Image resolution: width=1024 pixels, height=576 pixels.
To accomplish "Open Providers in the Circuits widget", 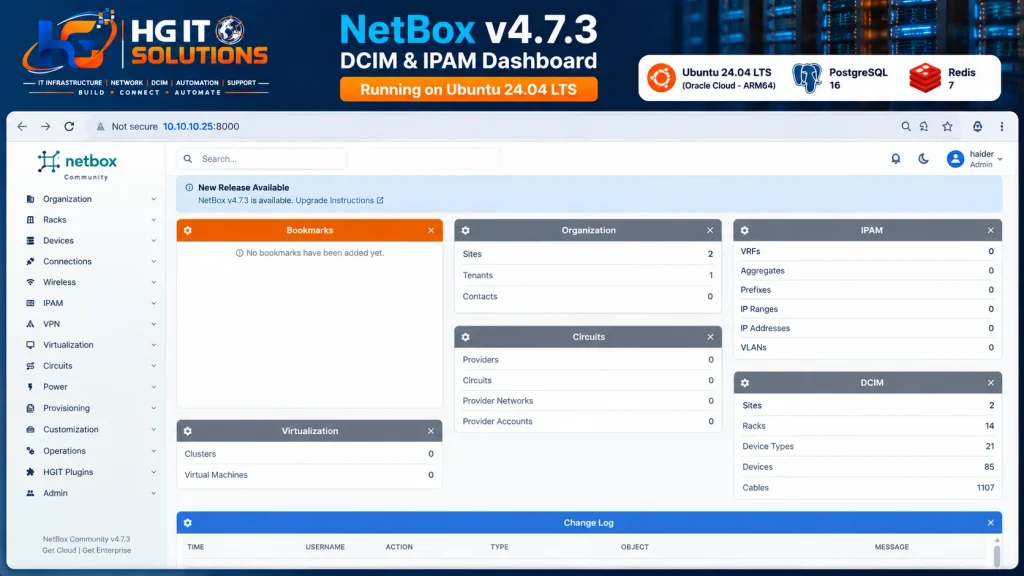I will click(x=481, y=360).
